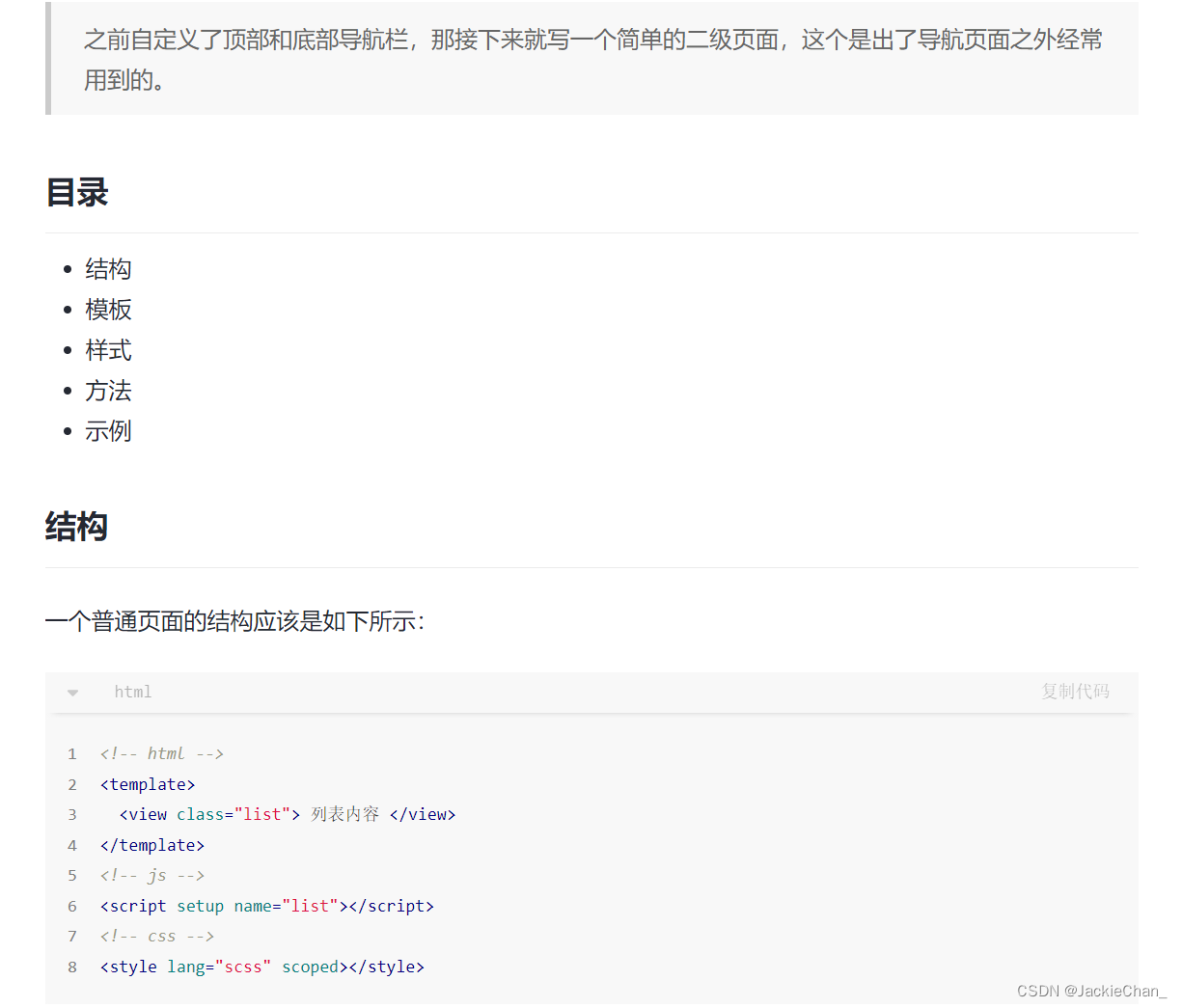Open the 示例 table of contents link
This screenshot has height=1008, width=1182.
tap(108, 431)
